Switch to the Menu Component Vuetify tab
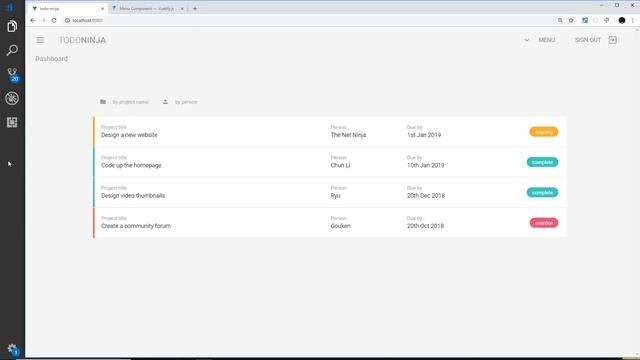This screenshot has height=360, width=640. click(x=148, y=9)
